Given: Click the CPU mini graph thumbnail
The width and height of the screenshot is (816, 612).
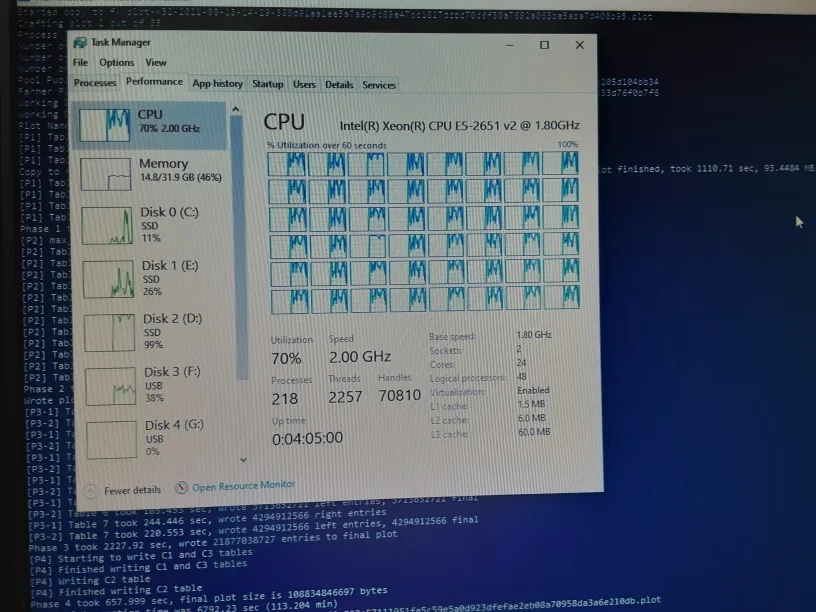Looking at the screenshot, I should click(x=105, y=125).
